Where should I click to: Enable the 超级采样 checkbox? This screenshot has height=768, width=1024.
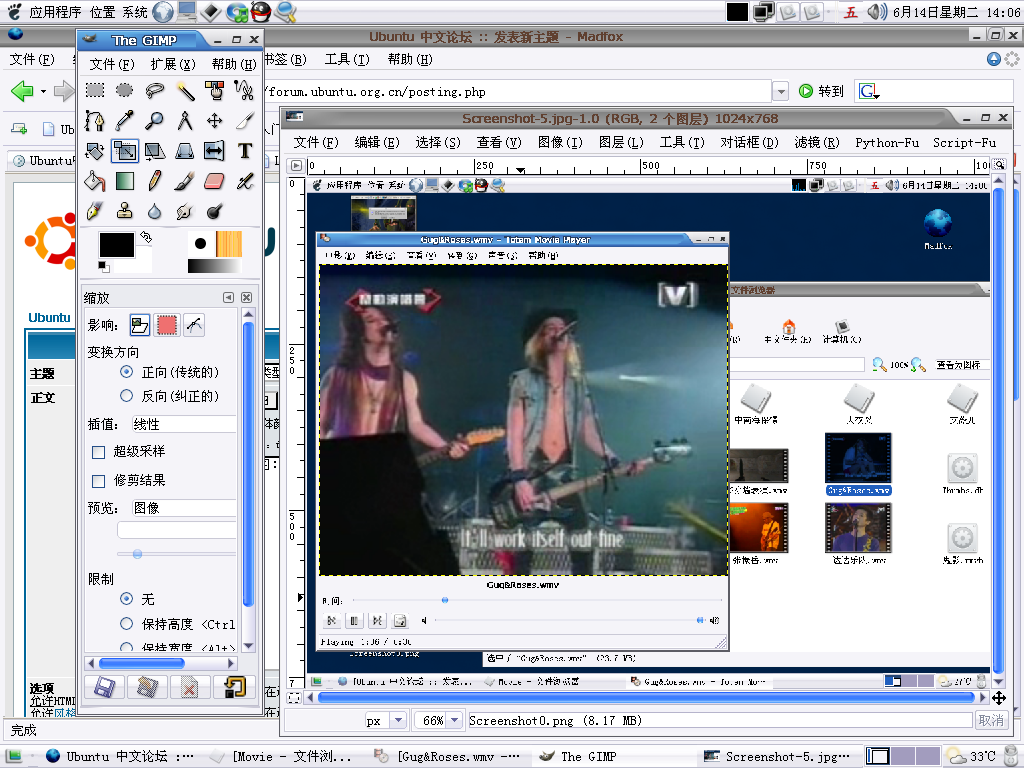click(x=99, y=452)
